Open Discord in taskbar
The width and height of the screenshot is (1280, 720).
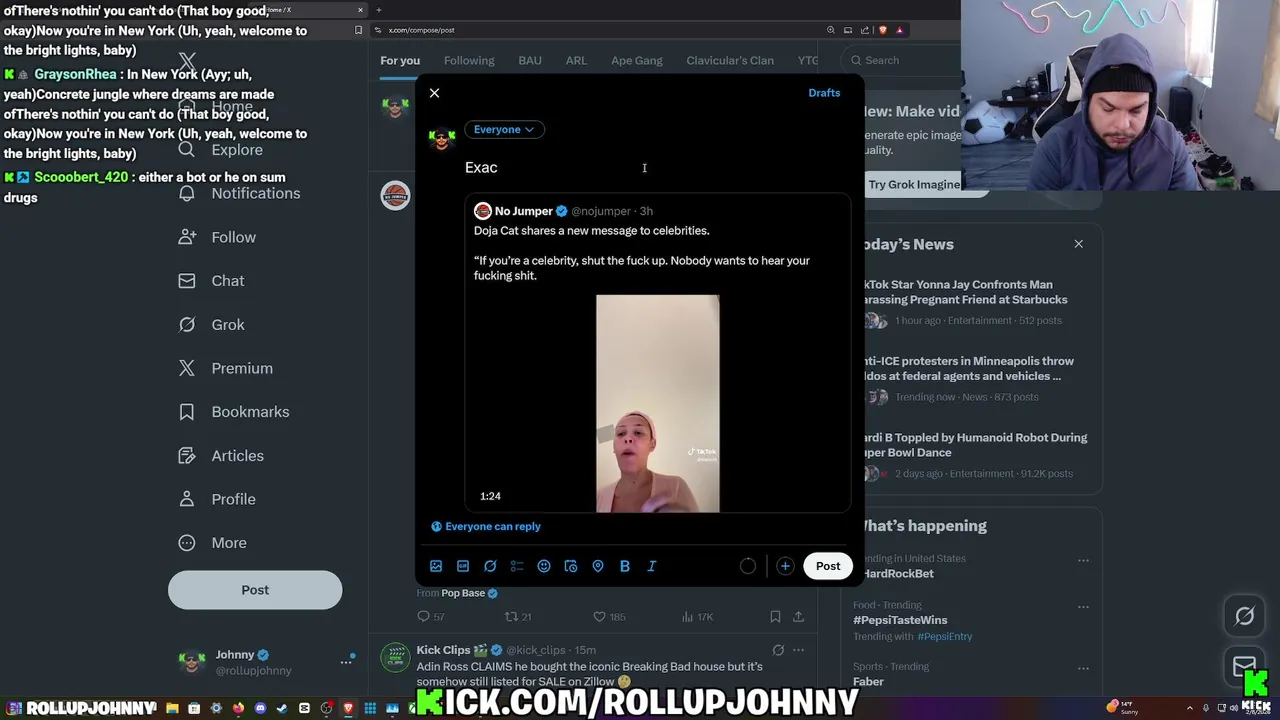[x=260, y=708]
